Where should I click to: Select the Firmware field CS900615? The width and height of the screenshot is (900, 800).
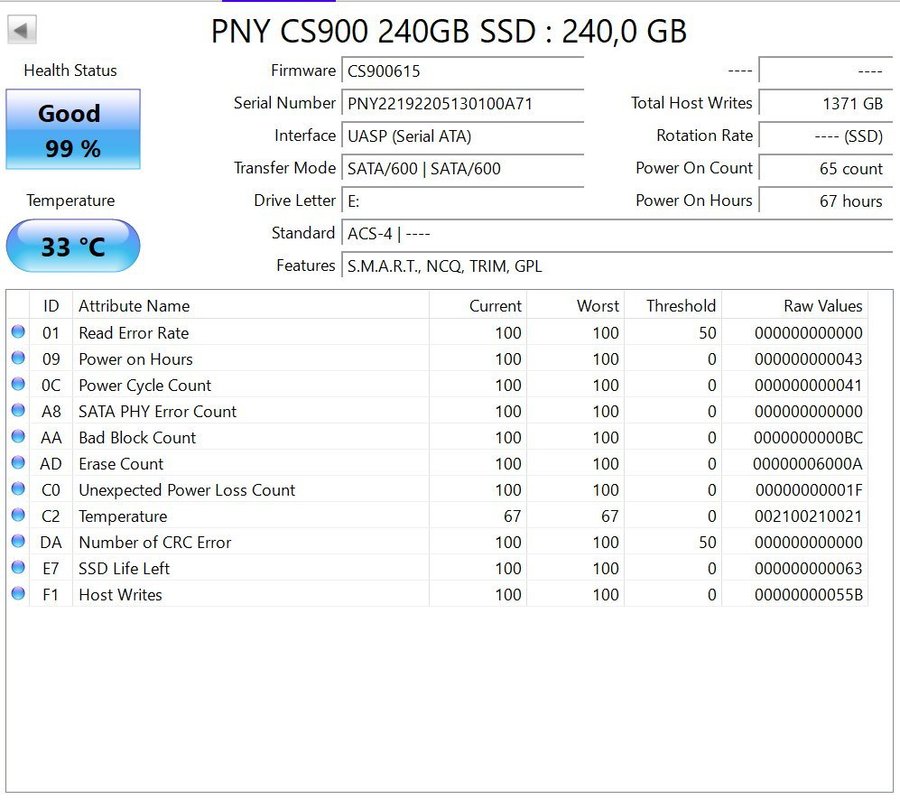point(463,71)
